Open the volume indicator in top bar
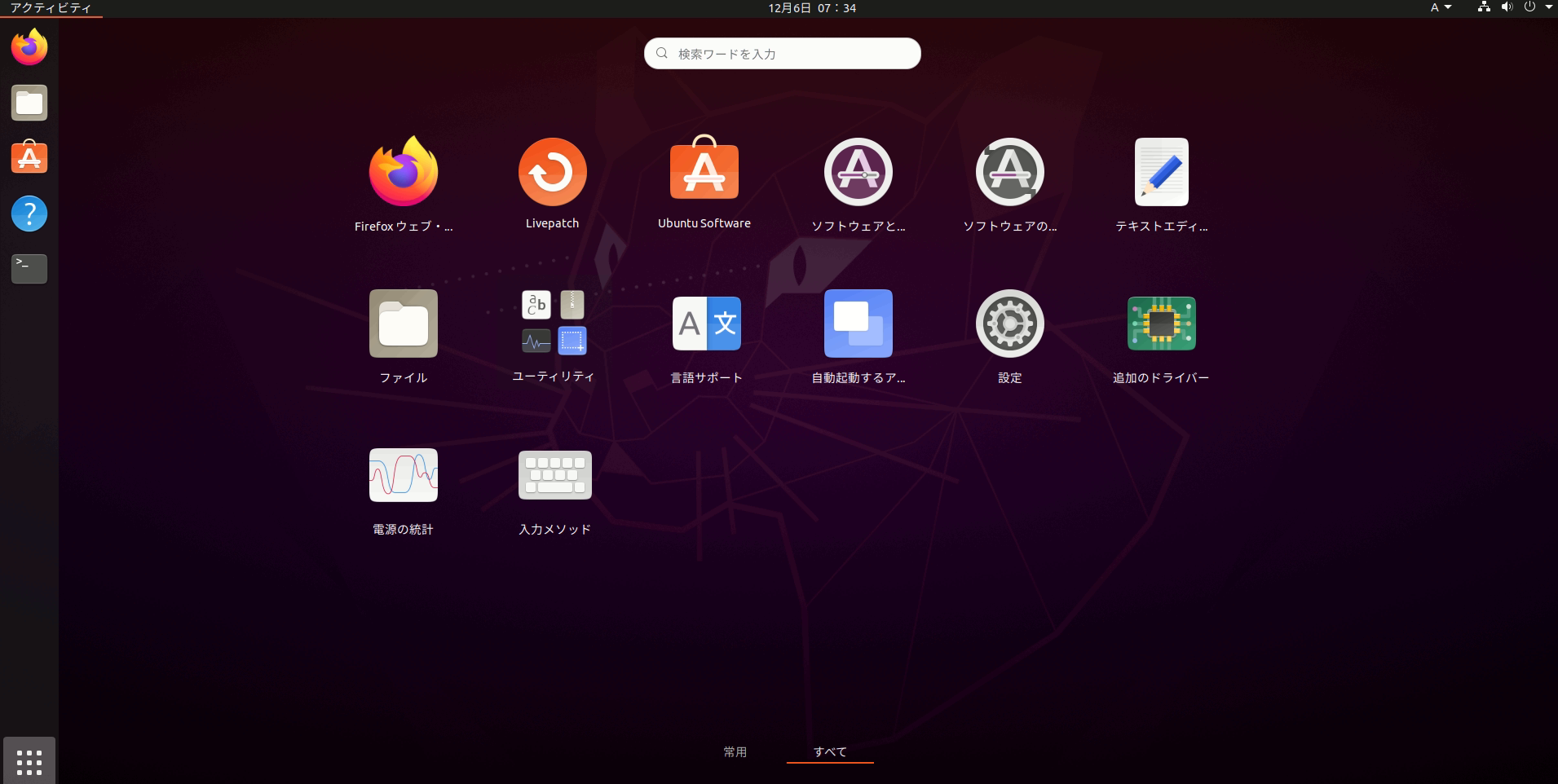 tap(1507, 7)
